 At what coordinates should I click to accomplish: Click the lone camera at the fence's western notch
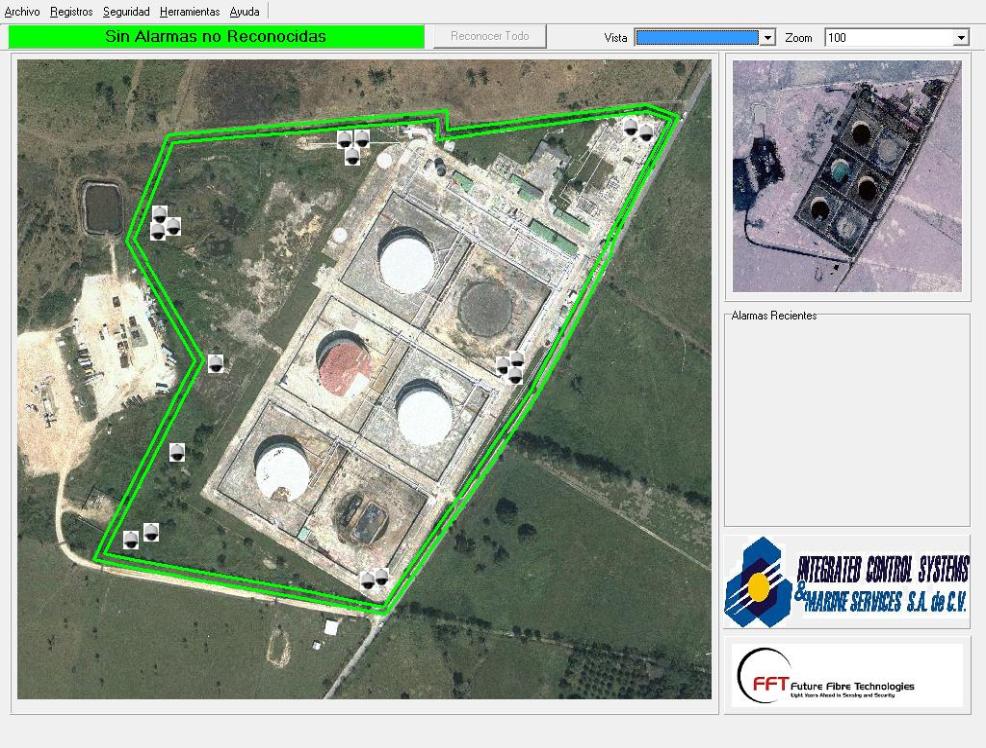pos(215,364)
